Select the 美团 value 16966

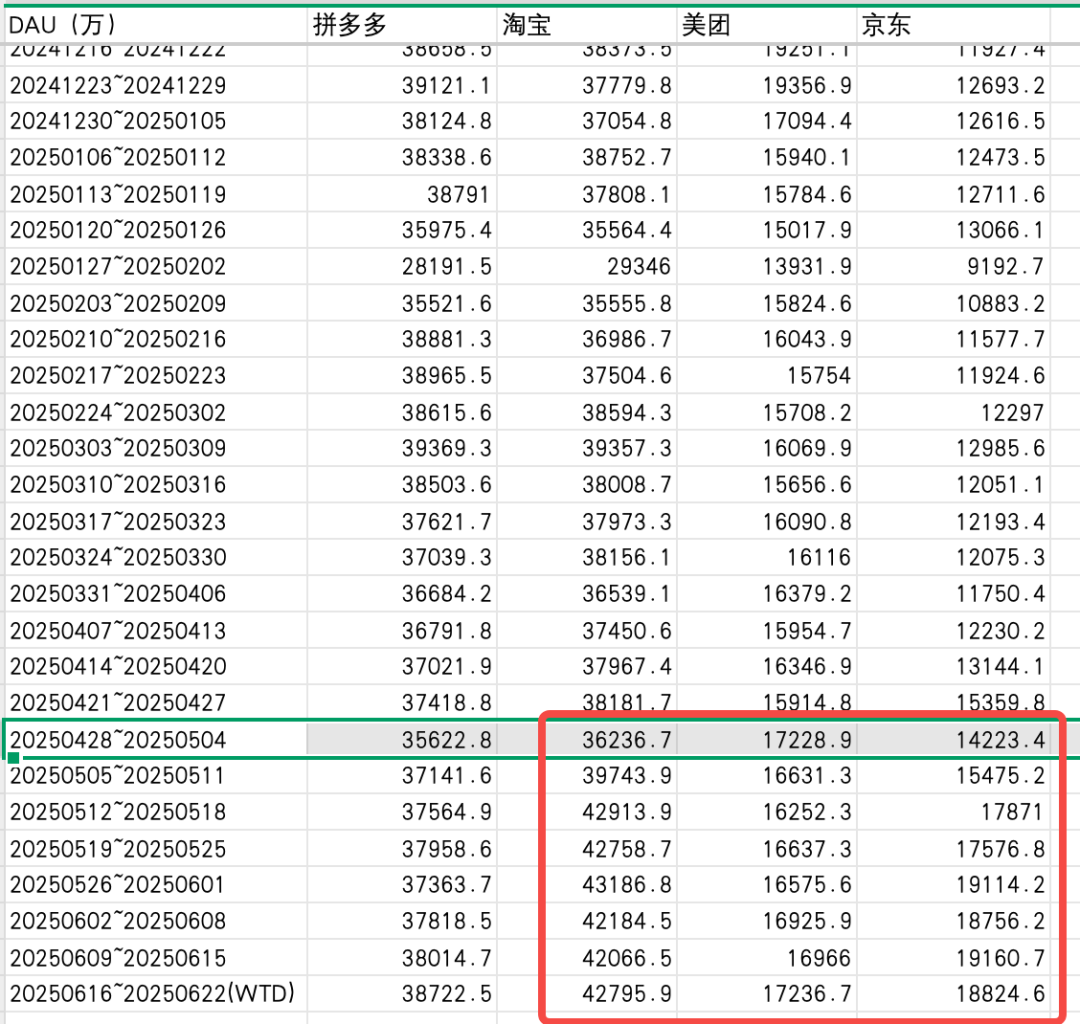[x=767, y=957]
